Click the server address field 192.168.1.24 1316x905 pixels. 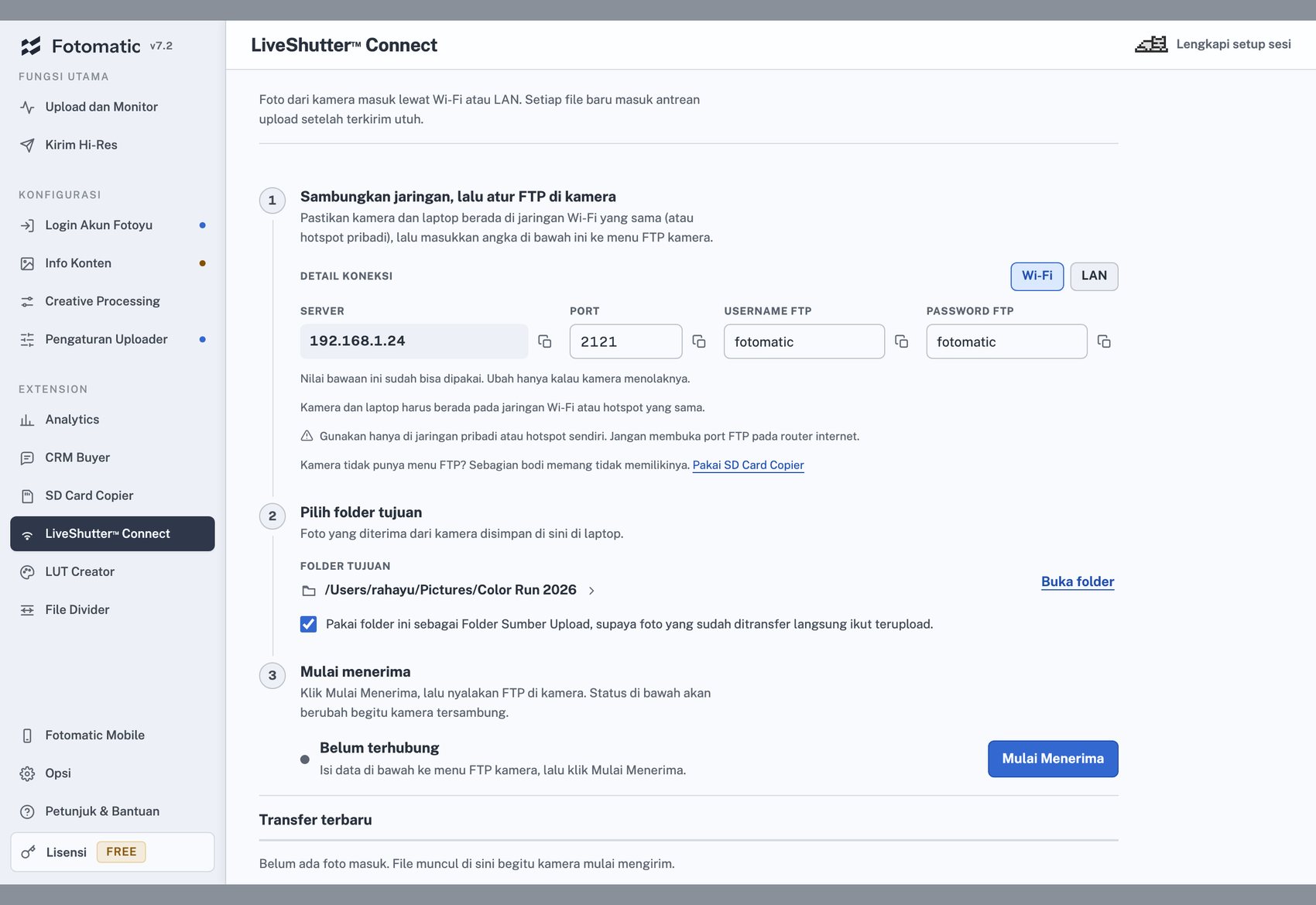coord(414,341)
